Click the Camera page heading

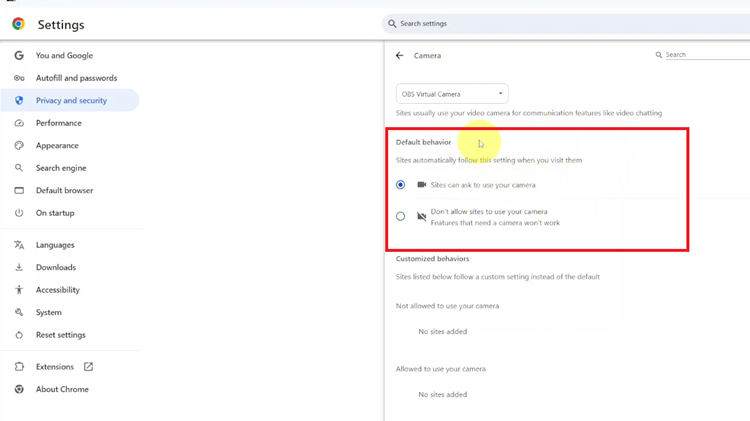point(427,55)
